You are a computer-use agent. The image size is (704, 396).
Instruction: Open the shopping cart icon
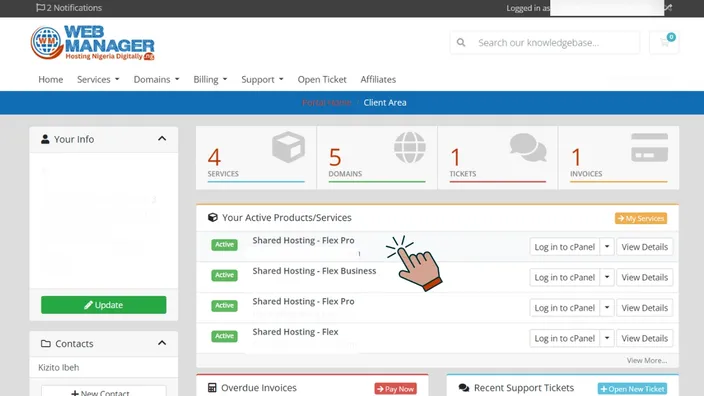coord(664,42)
